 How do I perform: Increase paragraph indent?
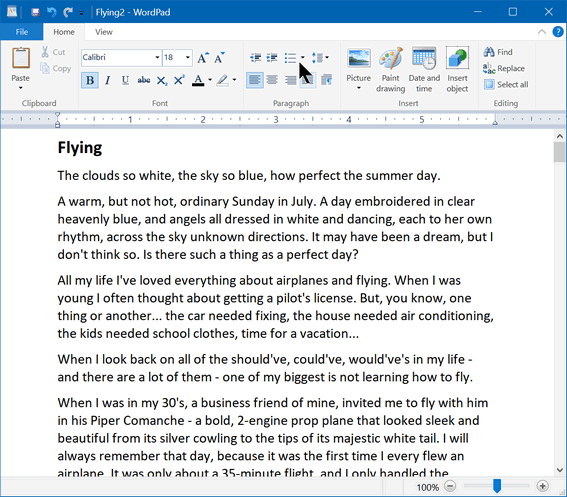pos(272,58)
